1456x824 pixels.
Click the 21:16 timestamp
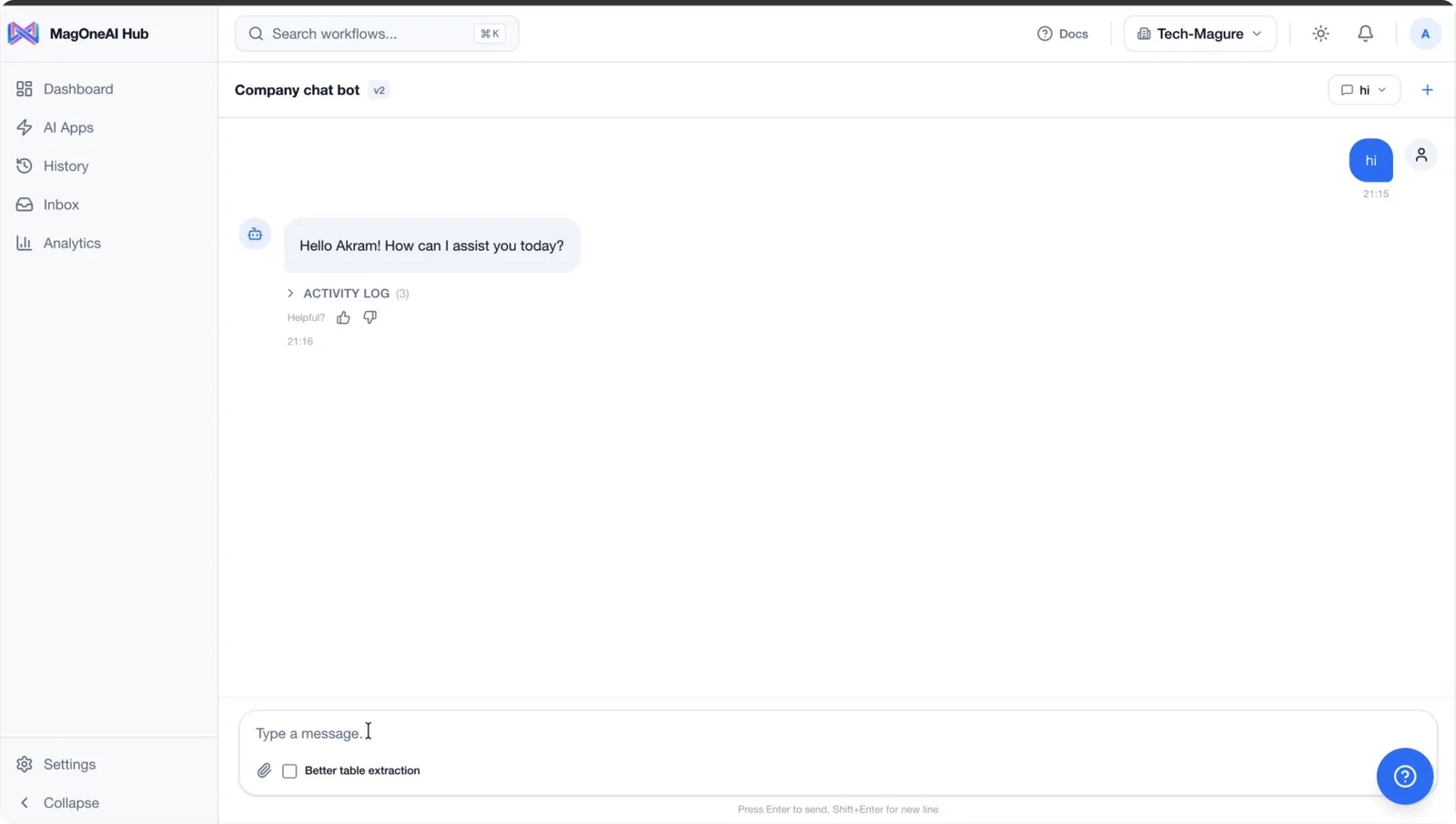(x=300, y=341)
